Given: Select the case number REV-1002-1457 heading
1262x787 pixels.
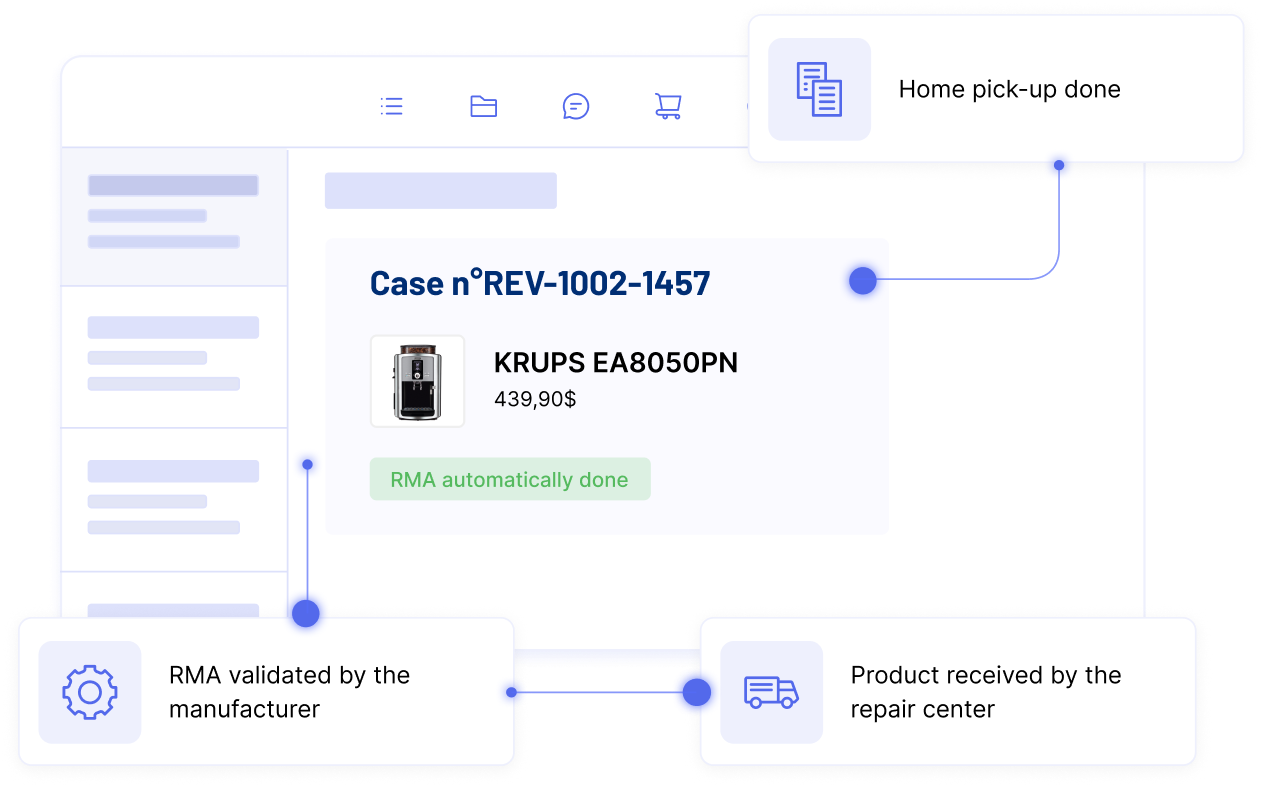Looking at the screenshot, I should coord(540,283).
